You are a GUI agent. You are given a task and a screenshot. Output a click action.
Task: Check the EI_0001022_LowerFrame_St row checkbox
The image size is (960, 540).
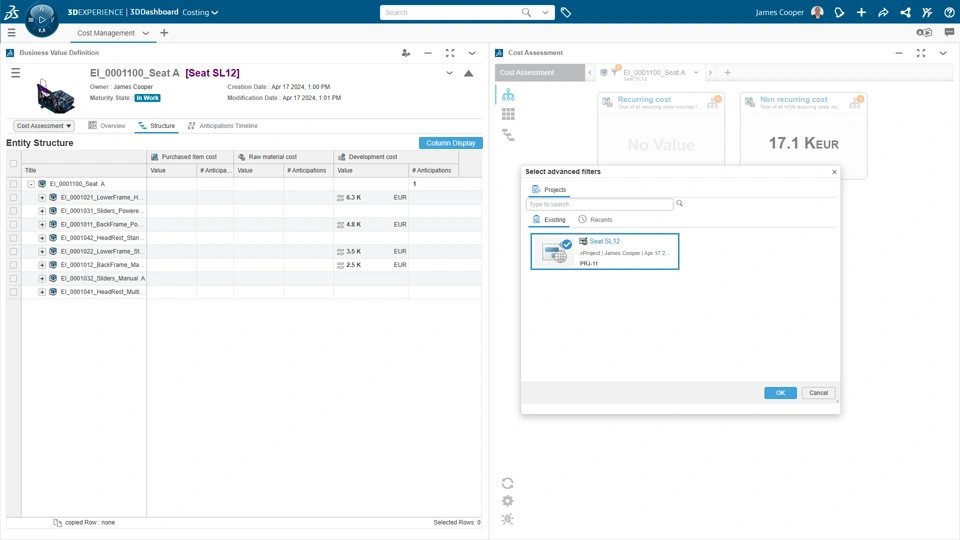13,251
